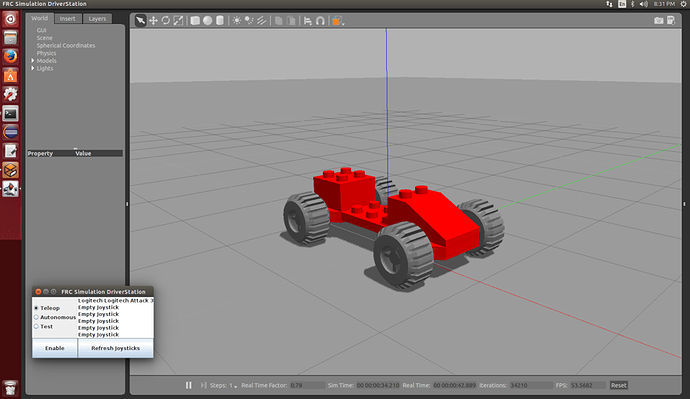Open text editor from launcher
Image resolution: width=690 pixels, height=399 pixels.
click(x=10, y=151)
